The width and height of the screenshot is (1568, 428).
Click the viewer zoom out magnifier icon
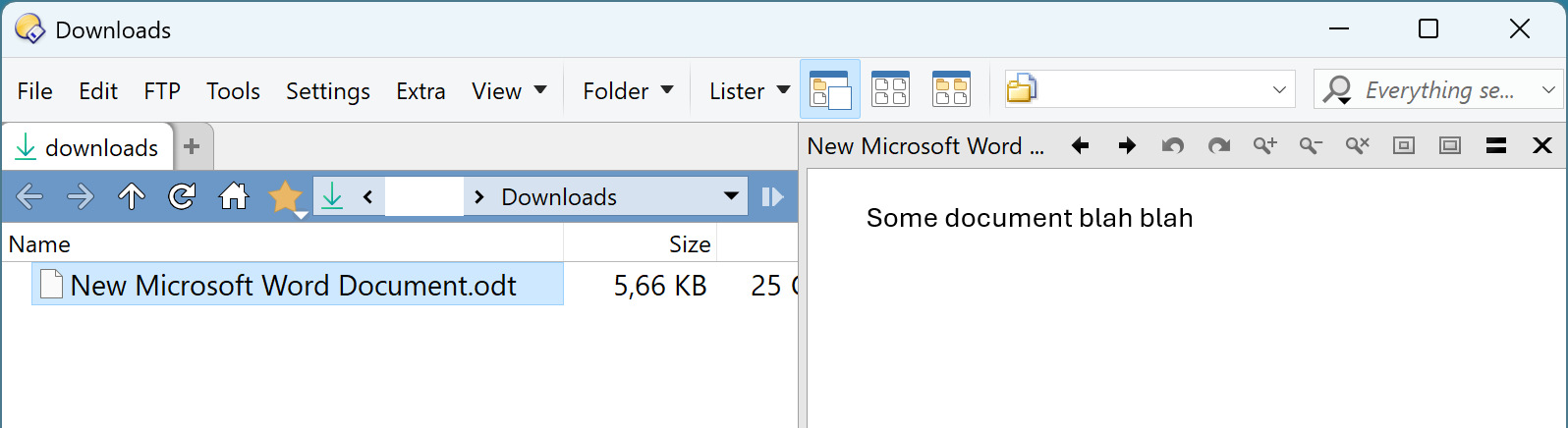(x=1311, y=146)
